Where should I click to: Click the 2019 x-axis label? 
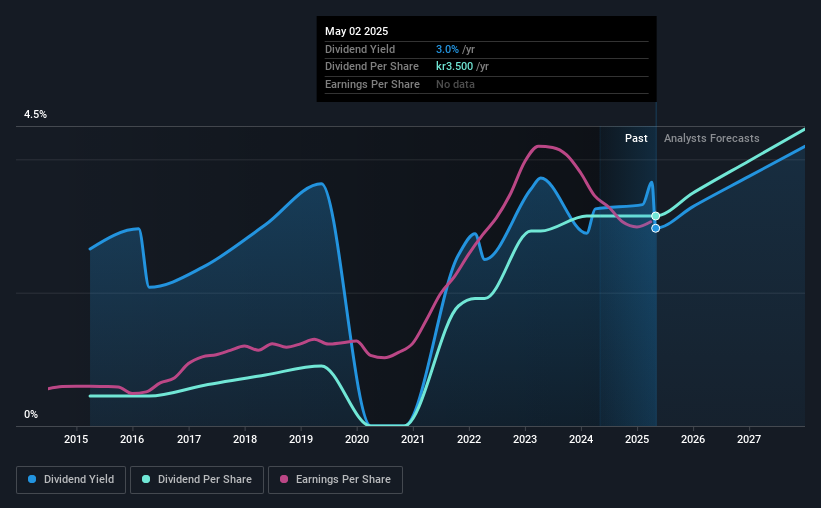tap(301, 439)
